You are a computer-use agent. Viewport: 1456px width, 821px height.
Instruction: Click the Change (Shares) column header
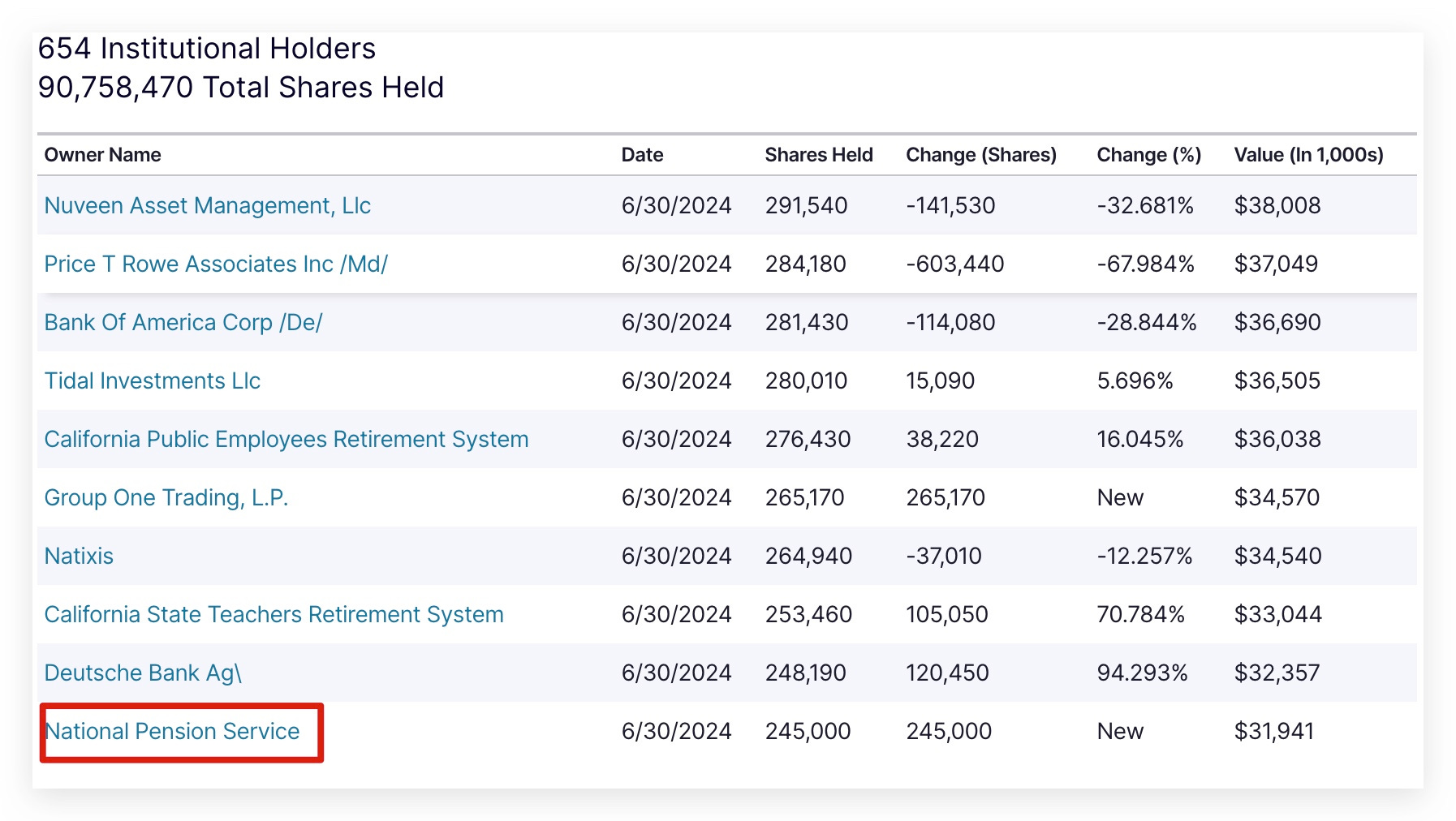[980, 155]
